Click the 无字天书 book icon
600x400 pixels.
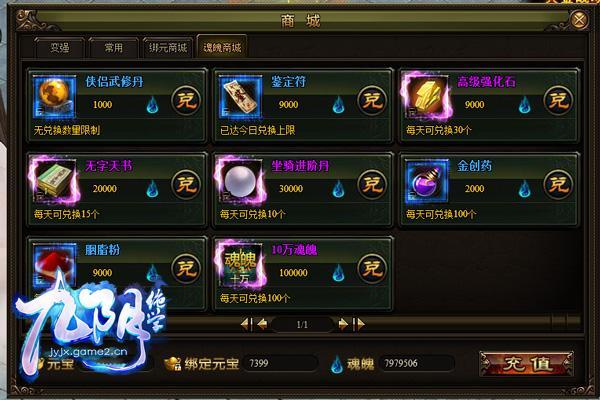(x=54, y=181)
